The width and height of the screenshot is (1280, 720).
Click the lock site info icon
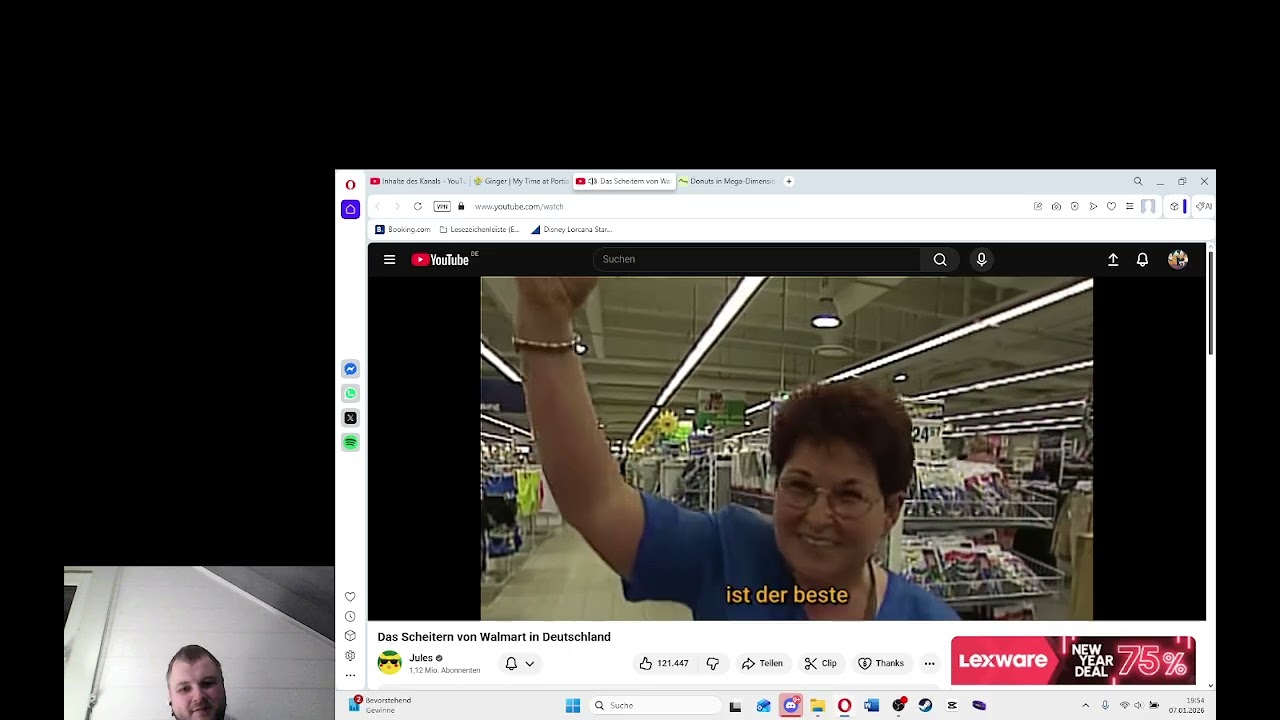coord(461,206)
